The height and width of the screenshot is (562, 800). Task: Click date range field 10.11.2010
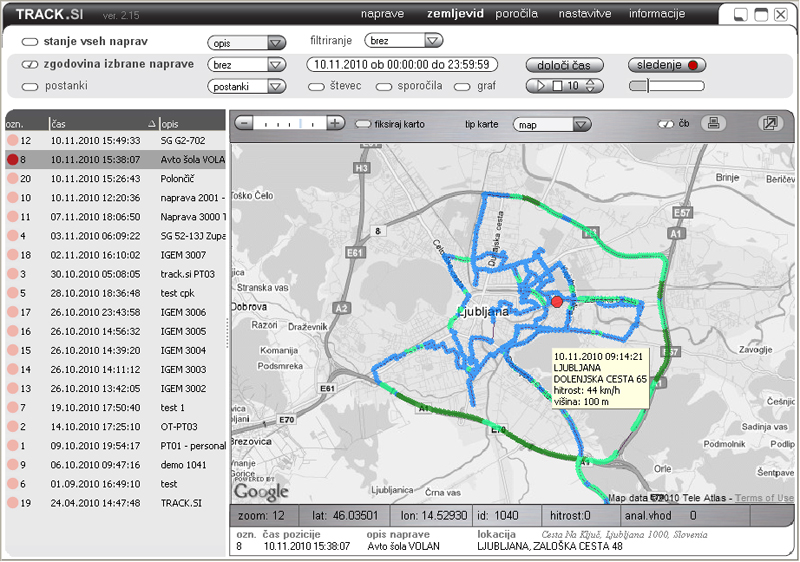[x=402, y=65]
